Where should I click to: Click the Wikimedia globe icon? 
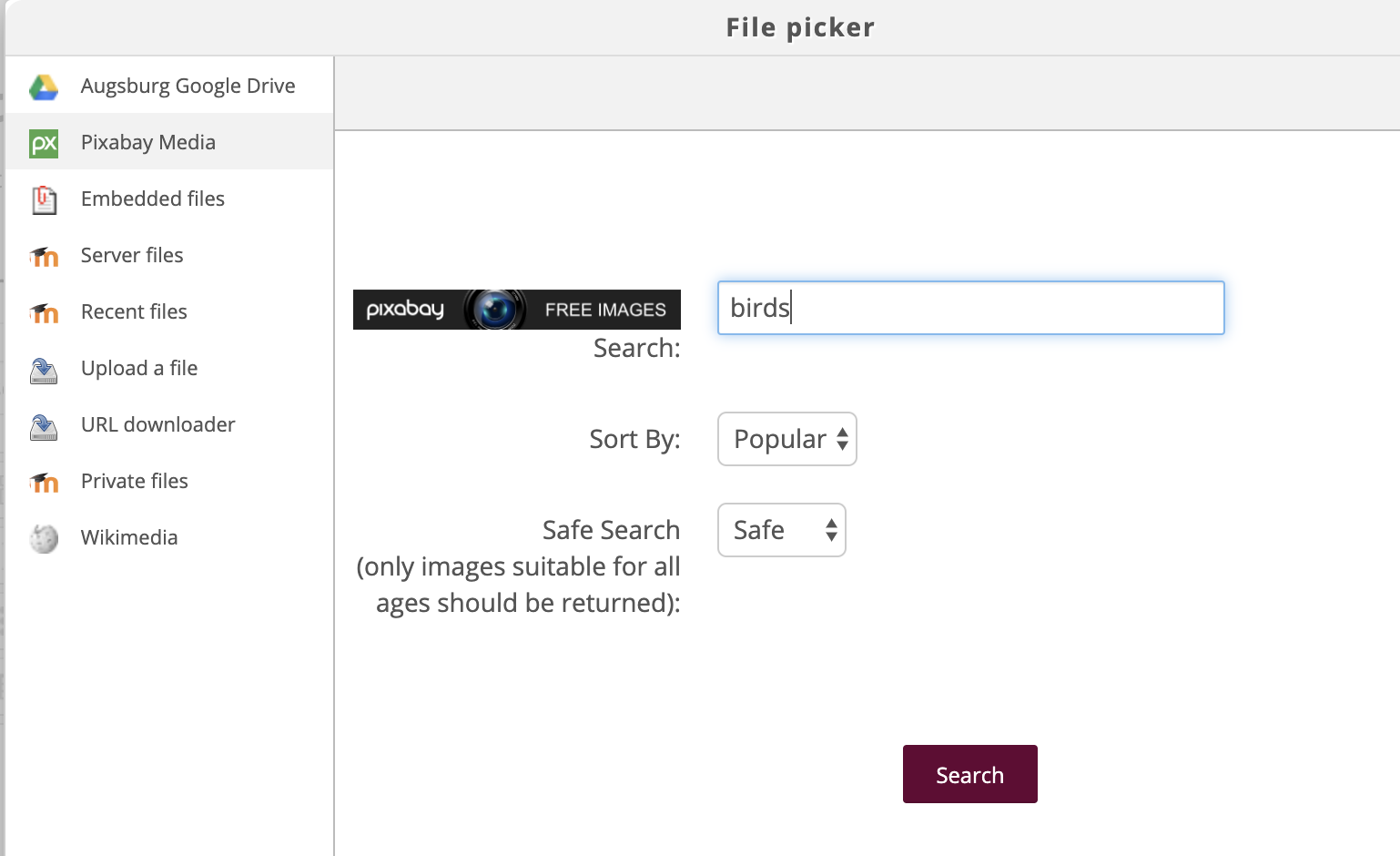click(43, 539)
